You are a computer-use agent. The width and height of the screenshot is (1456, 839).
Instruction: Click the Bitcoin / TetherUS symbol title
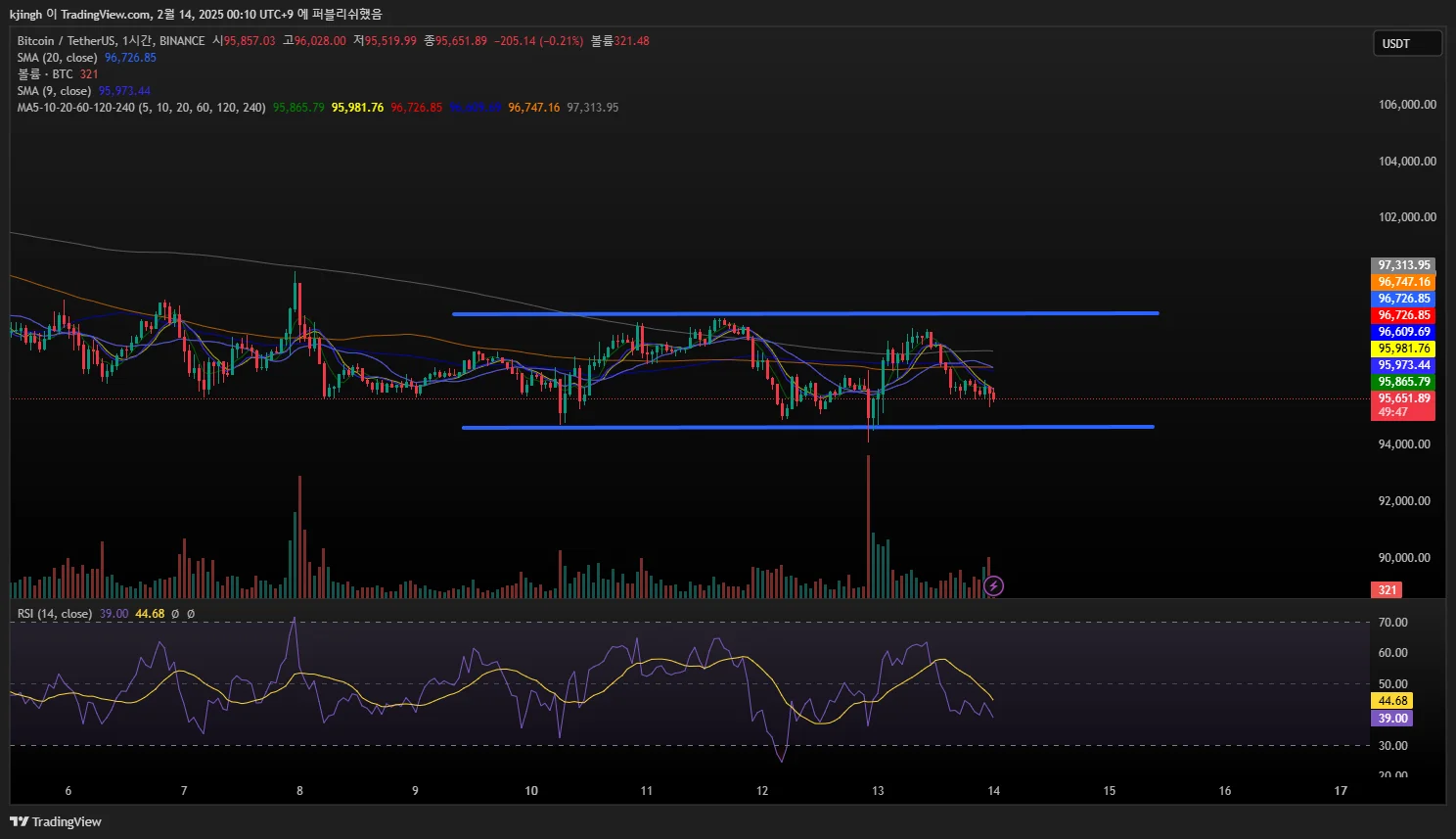(67, 41)
